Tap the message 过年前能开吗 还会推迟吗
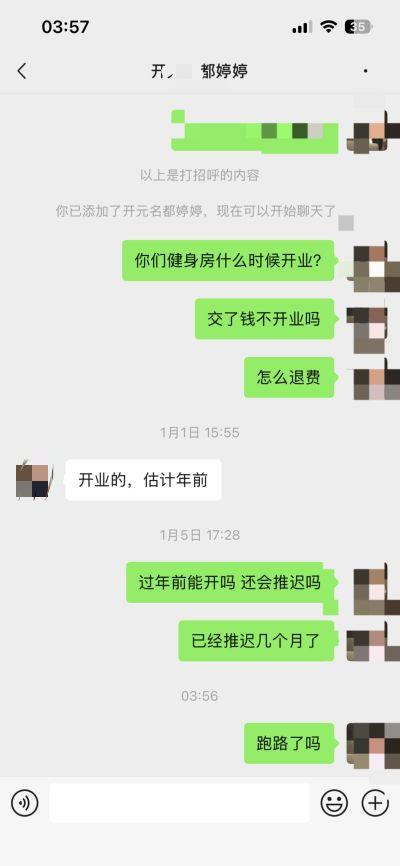The height and width of the screenshot is (866, 400). [x=230, y=582]
